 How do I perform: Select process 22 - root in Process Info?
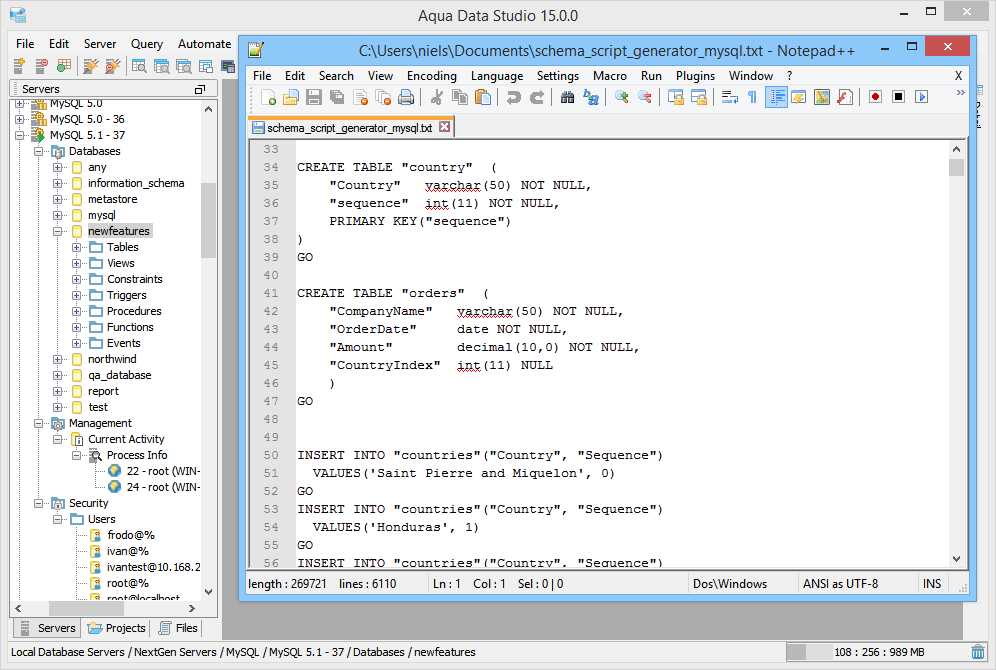coord(163,471)
